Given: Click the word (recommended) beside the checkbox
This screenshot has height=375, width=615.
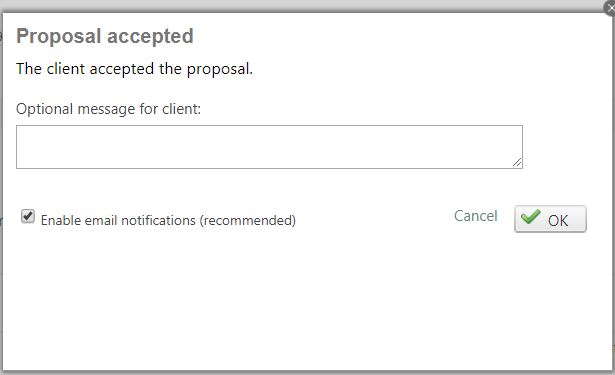Looking at the screenshot, I should 247,220.
